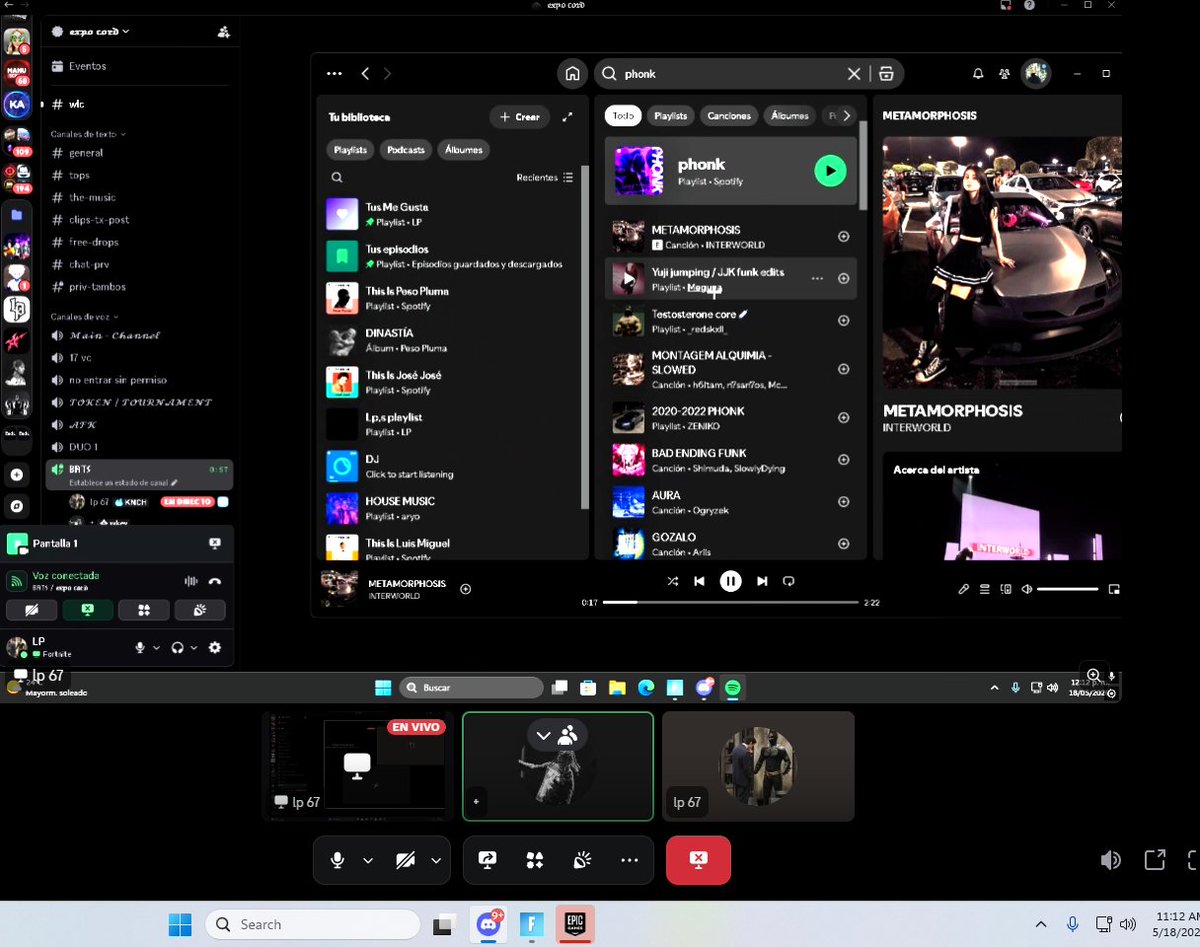Open noise suppression waveform icon
The image size is (1200, 947).
pos(190,581)
